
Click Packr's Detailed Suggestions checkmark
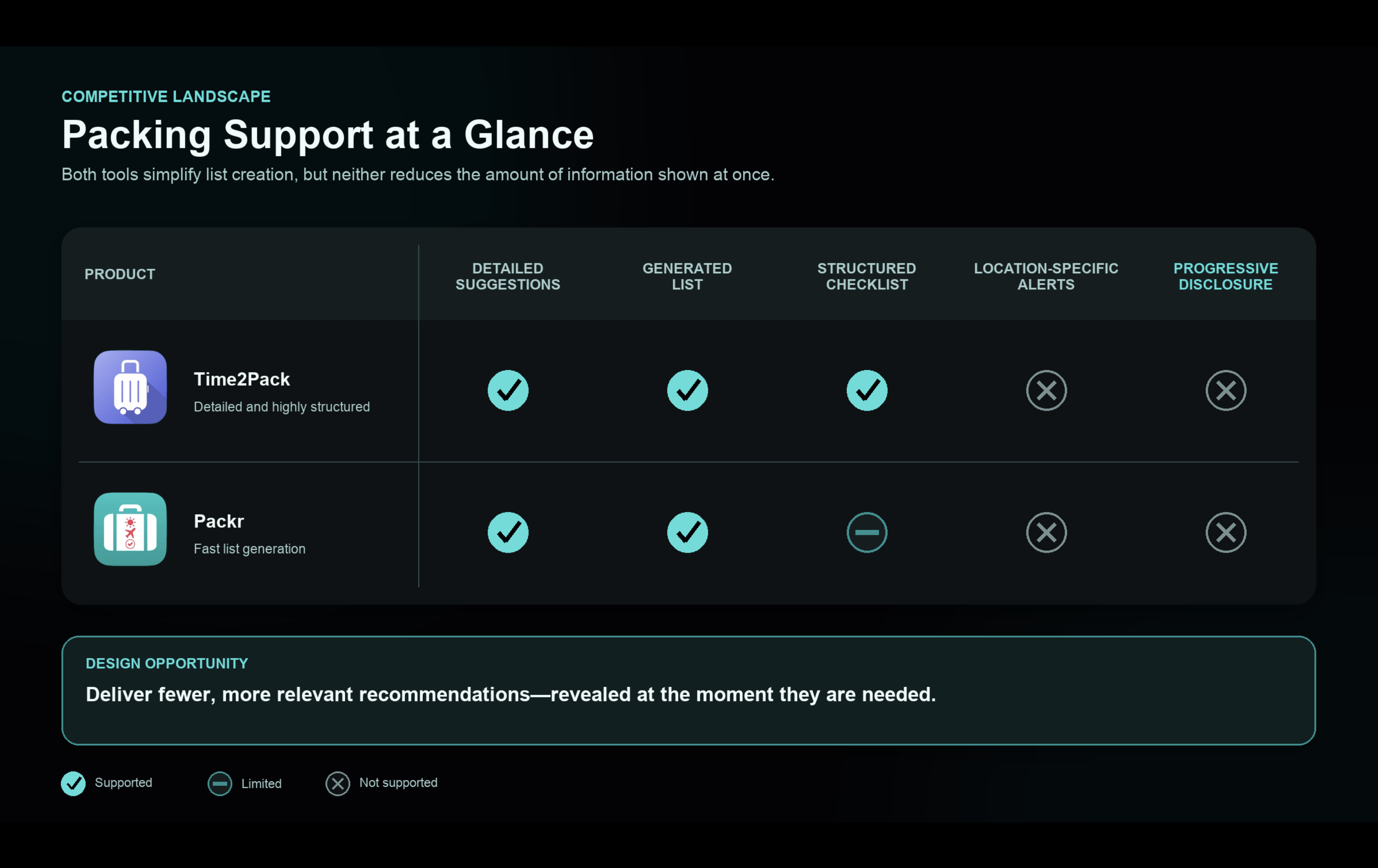click(x=508, y=533)
